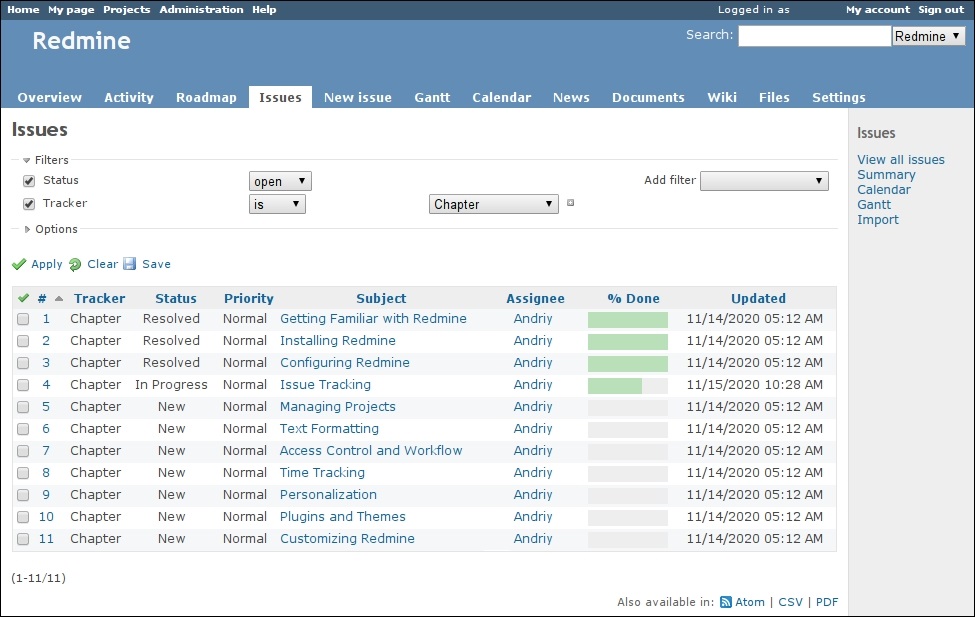Check the box for issue 1
The image size is (975, 617).
23,319
